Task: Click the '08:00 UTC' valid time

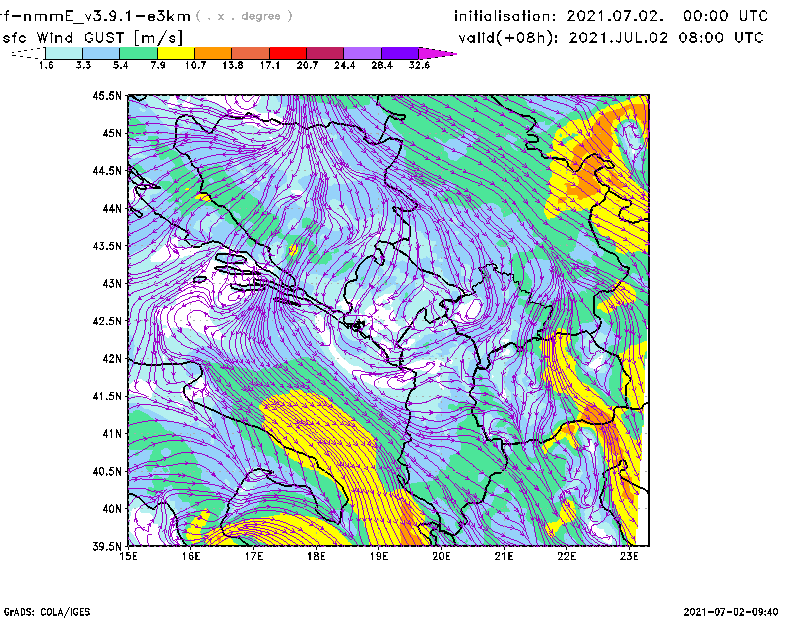Action: 721,38
